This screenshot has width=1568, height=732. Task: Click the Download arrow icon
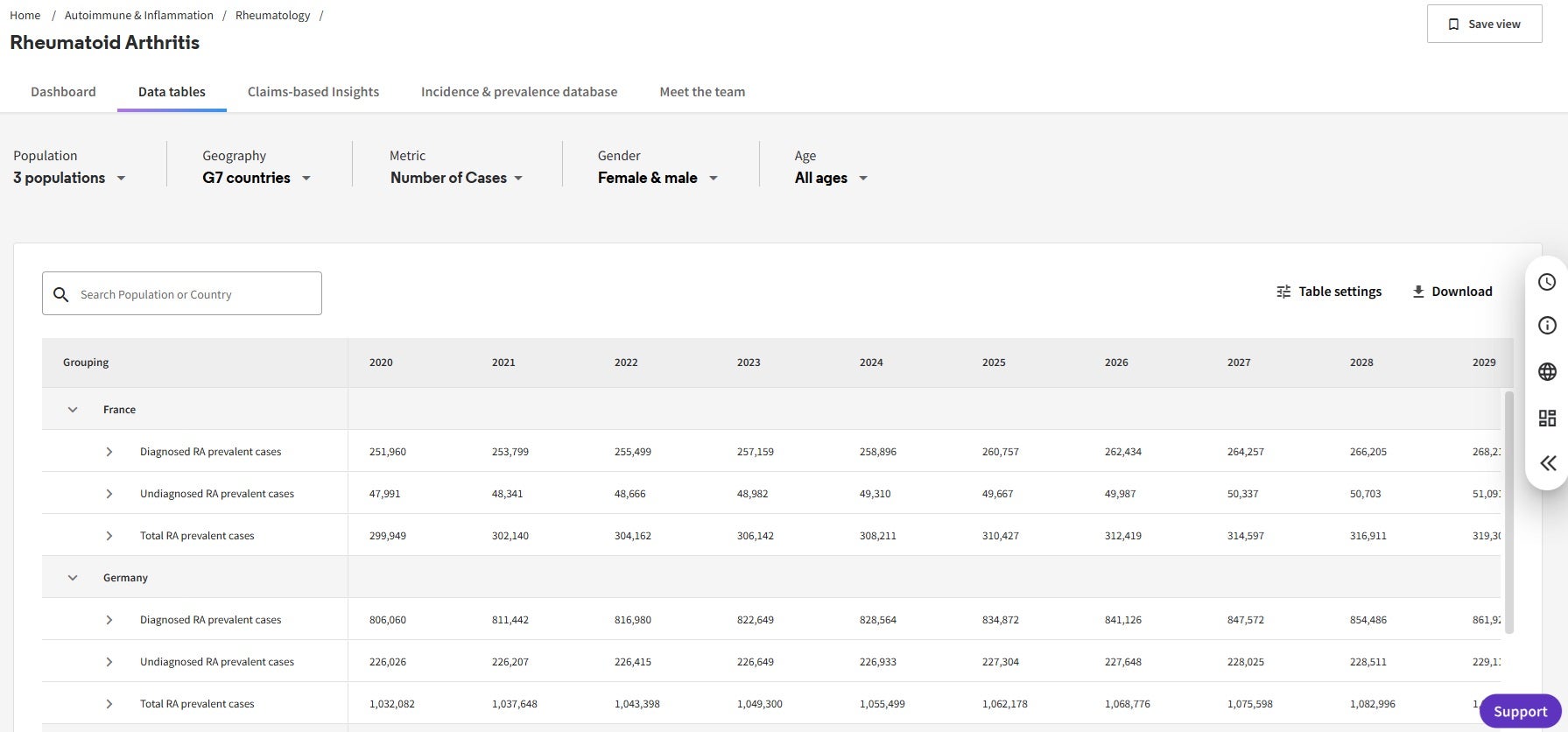(x=1418, y=292)
